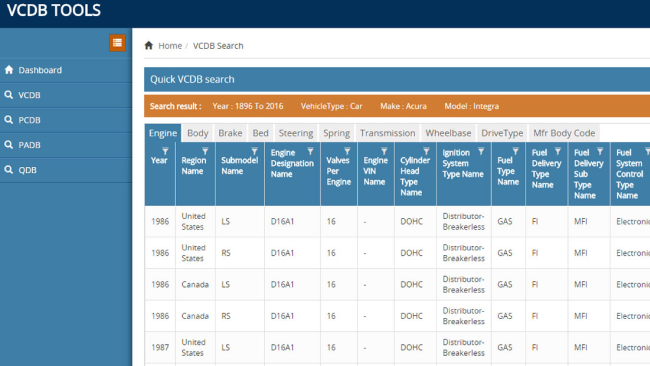Click the 'VehicleType : Car' text
The image size is (650, 366).
click(x=332, y=106)
